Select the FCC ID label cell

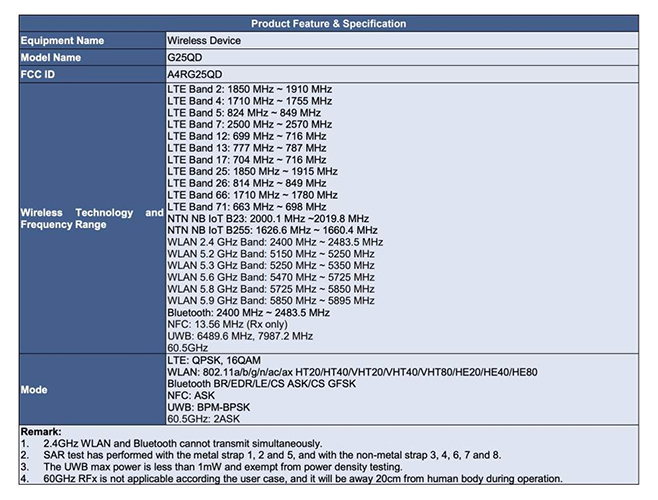point(93,74)
